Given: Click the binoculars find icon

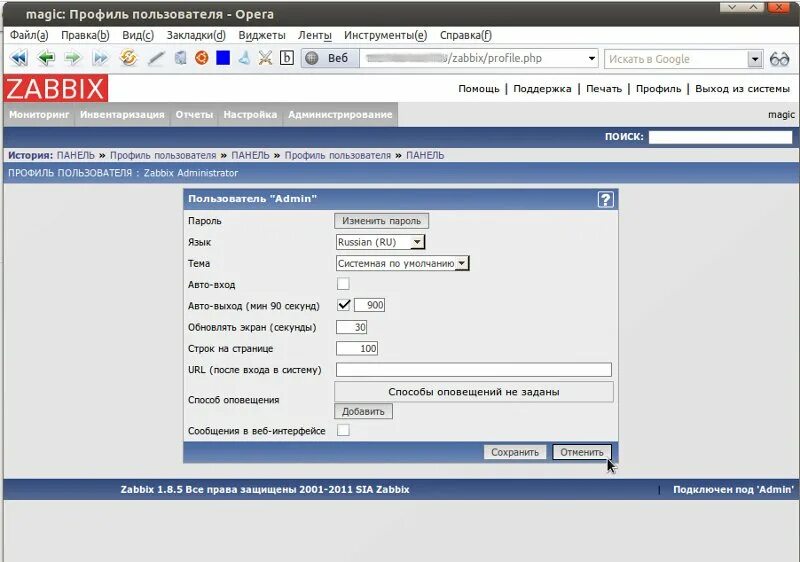Looking at the screenshot, I should pyautogui.click(x=779, y=59).
